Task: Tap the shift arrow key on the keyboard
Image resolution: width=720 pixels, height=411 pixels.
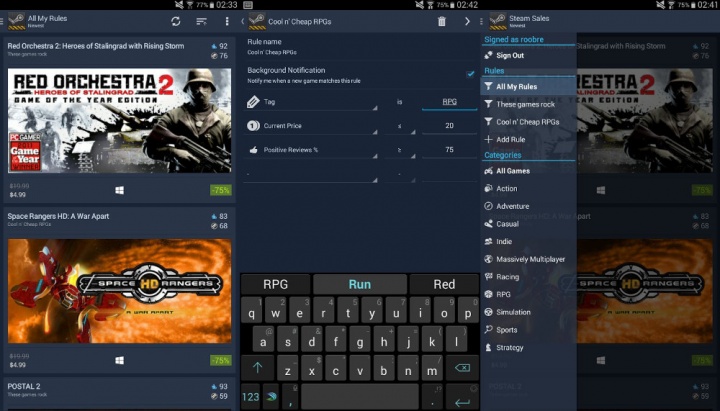Action: click(257, 368)
